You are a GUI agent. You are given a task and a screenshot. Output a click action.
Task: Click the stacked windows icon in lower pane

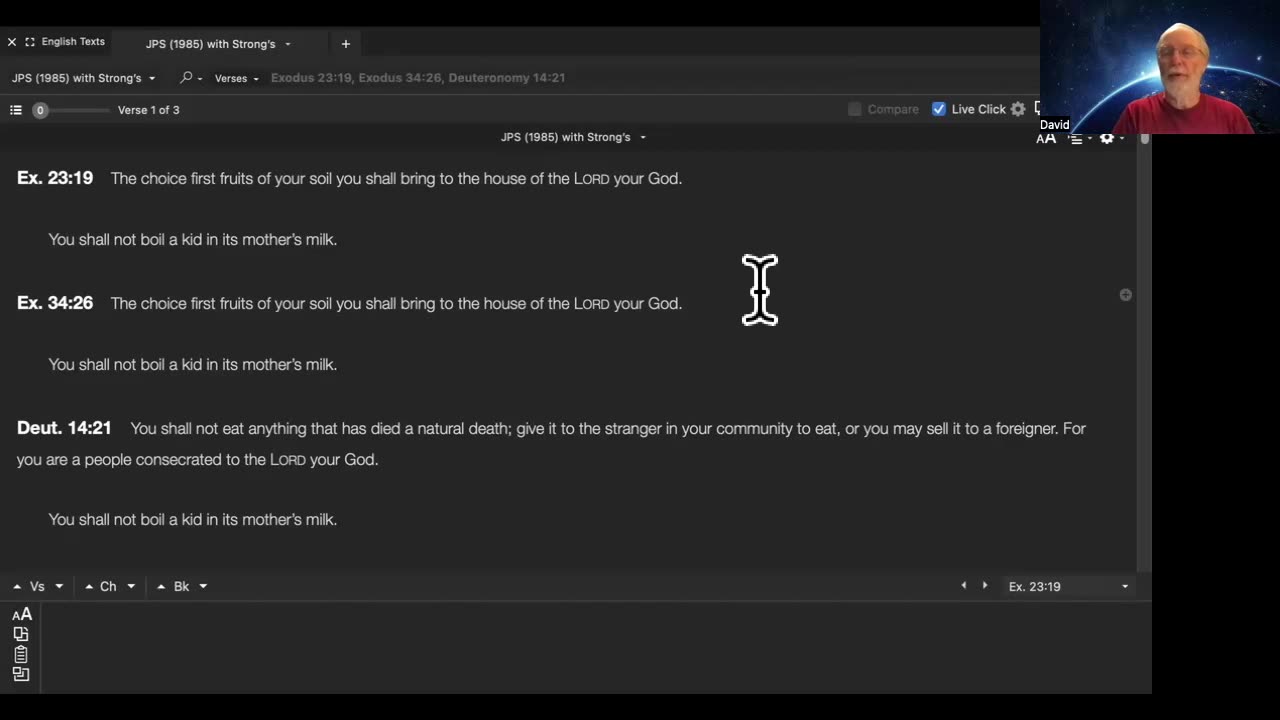tap(21, 674)
